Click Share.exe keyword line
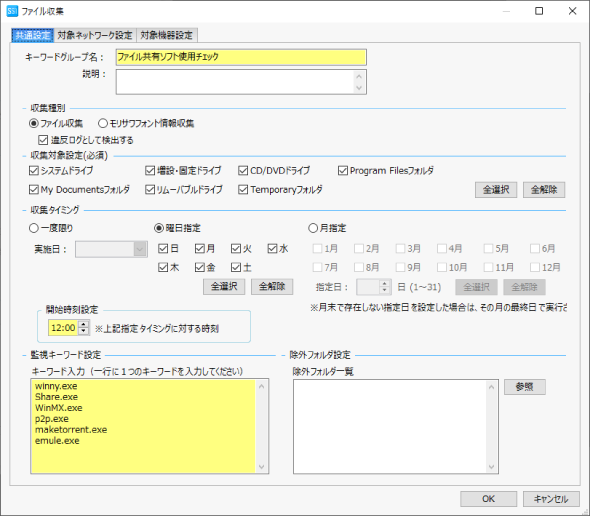 [x=56, y=397]
